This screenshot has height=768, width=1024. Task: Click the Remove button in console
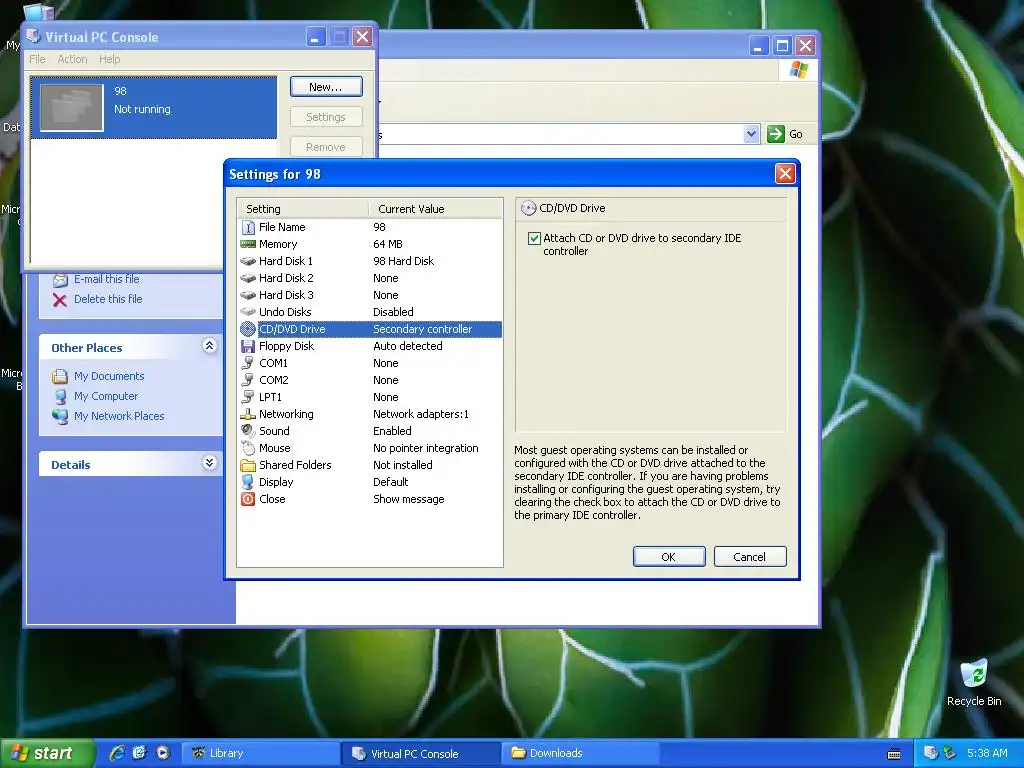326,147
